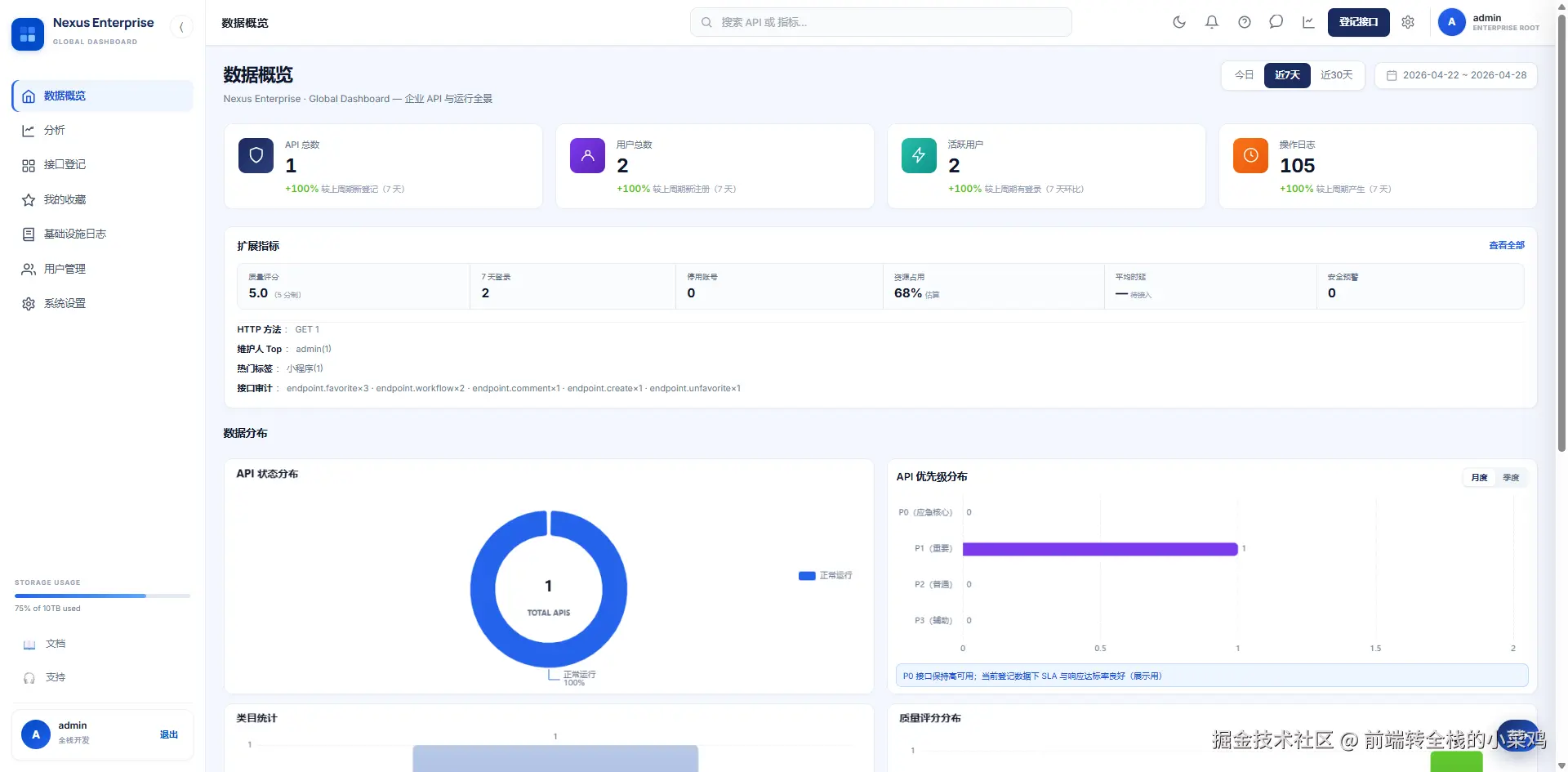Open notifications bell icon
This screenshot has height=772, width=1568.
pos(1211,22)
